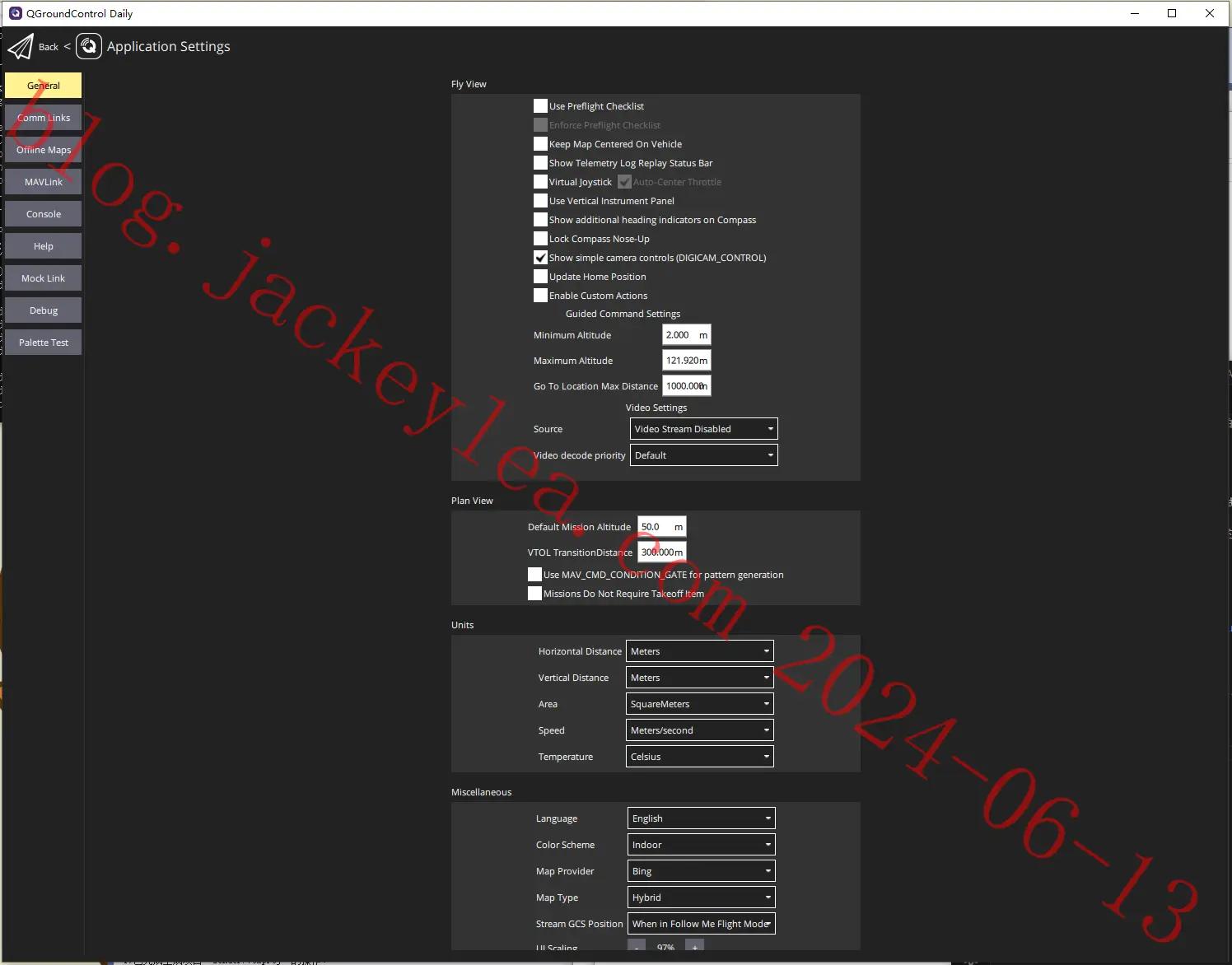Click the QGroundControl title bar app icon

15,13
